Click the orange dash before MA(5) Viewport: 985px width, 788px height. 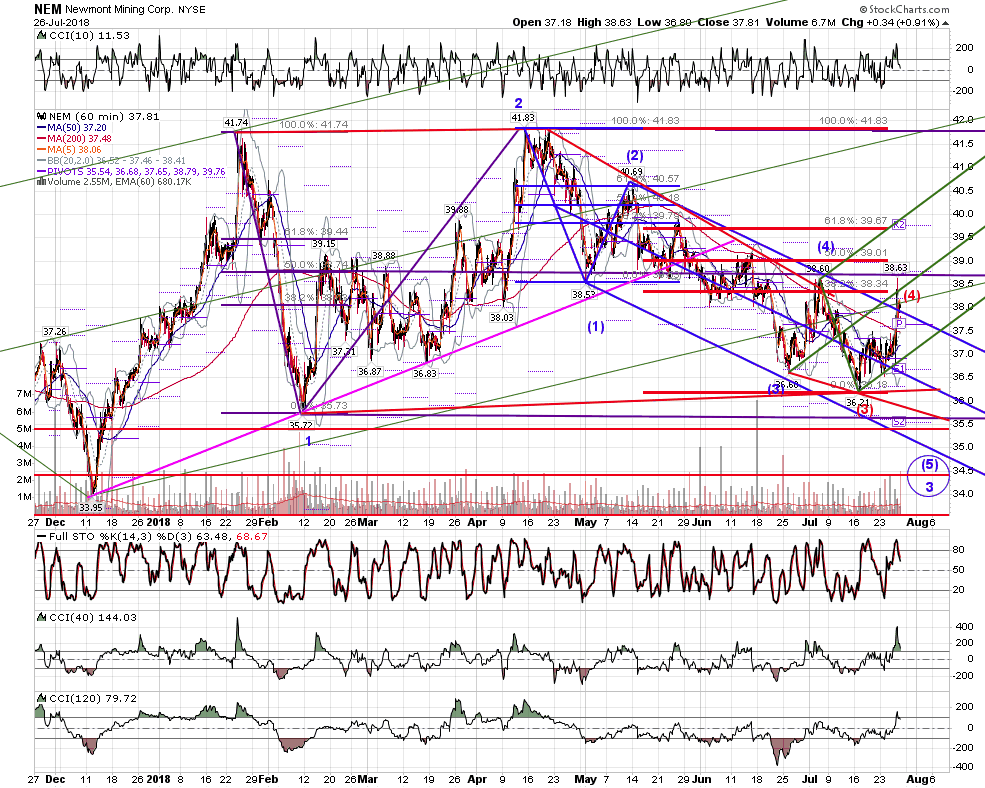(x=41, y=149)
